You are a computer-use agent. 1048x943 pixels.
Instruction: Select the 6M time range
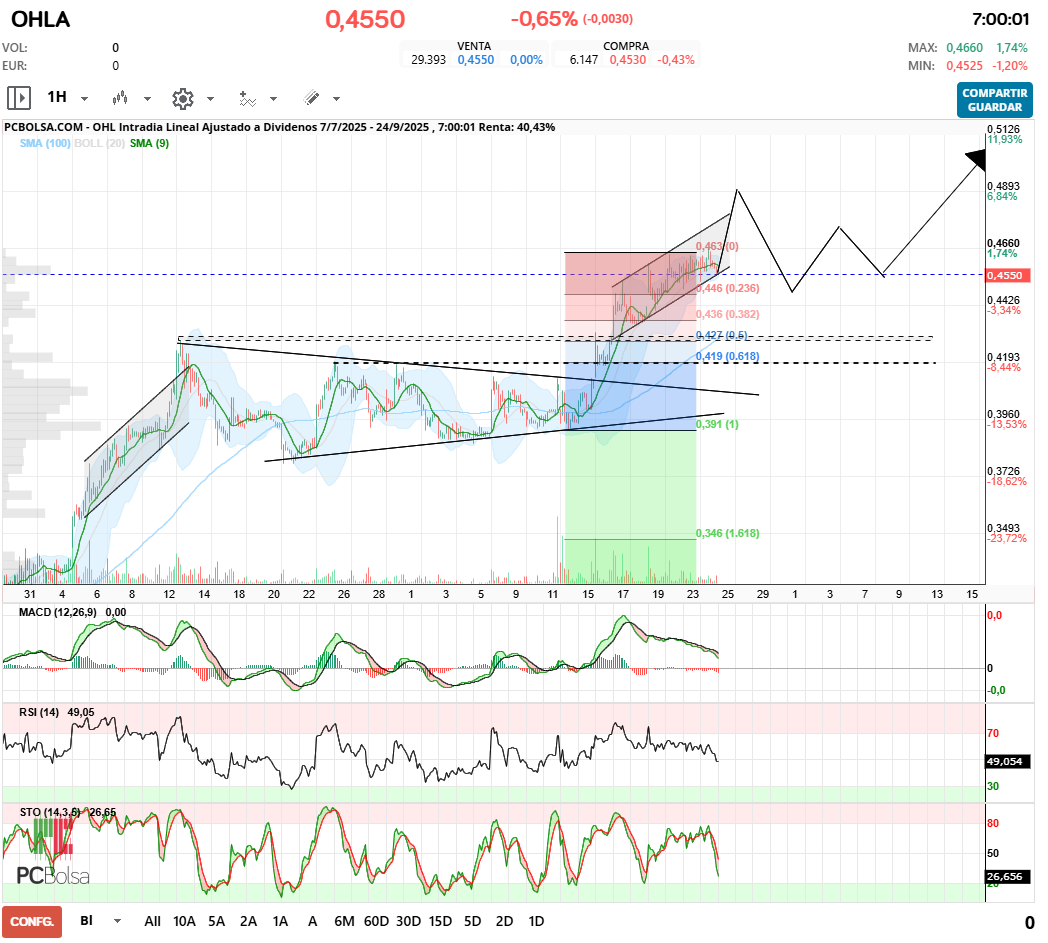coord(344,922)
